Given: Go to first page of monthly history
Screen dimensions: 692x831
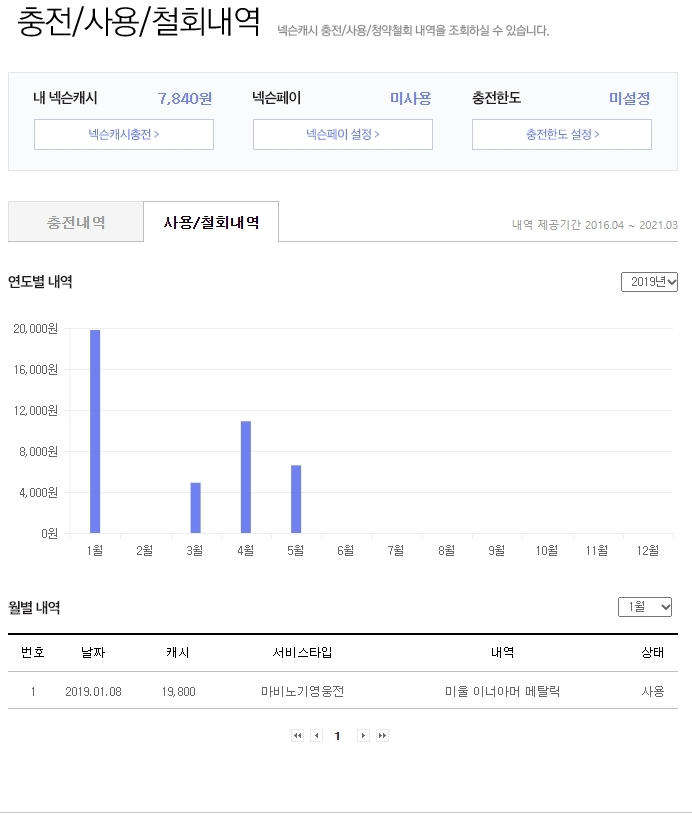Looking at the screenshot, I should (297, 735).
